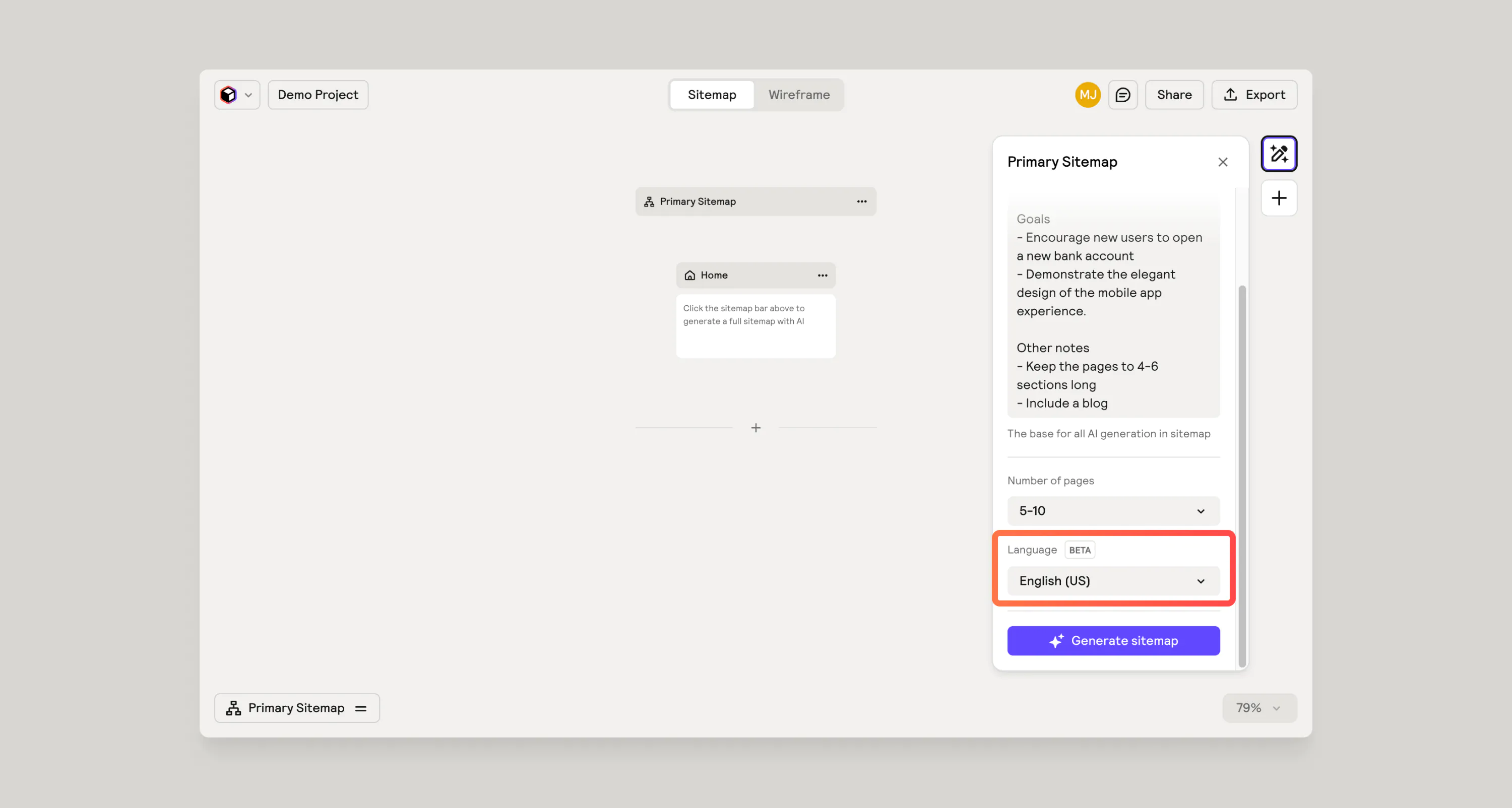This screenshot has height=808, width=1512.
Task: Click the sitemap icon beside Primary Sitemap at bottom
Action: [x=233, y=708]
